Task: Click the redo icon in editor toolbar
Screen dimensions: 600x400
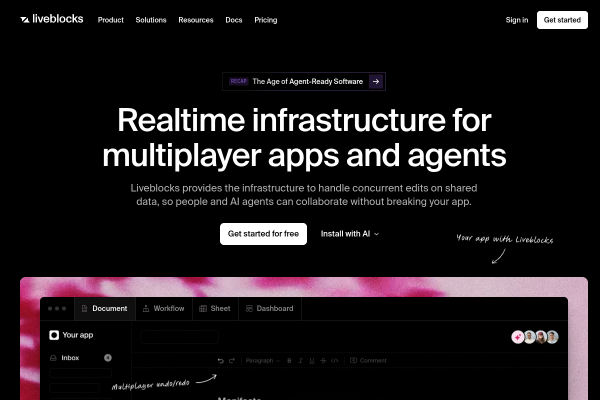Action: coord(232,361)
